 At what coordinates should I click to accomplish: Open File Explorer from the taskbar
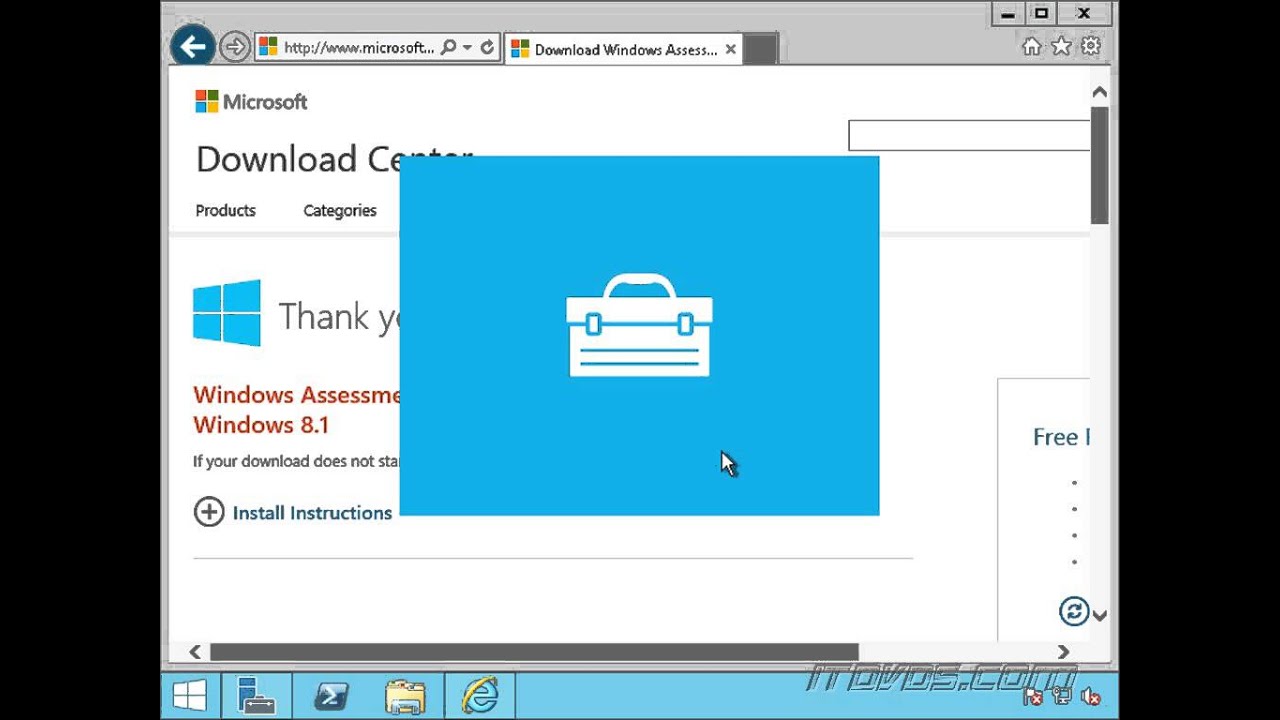pos(405,695)
